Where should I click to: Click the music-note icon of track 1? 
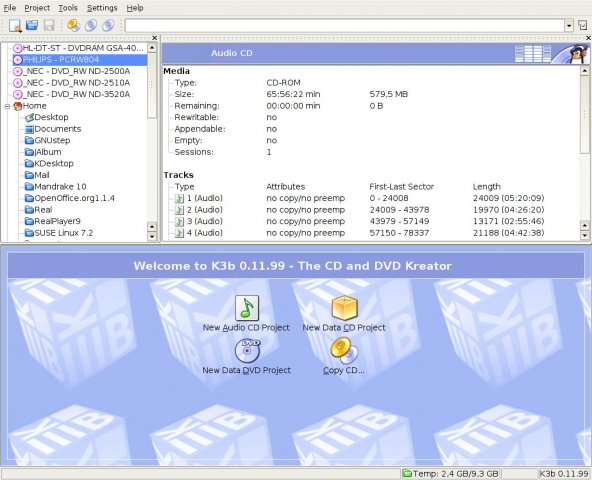180,198
